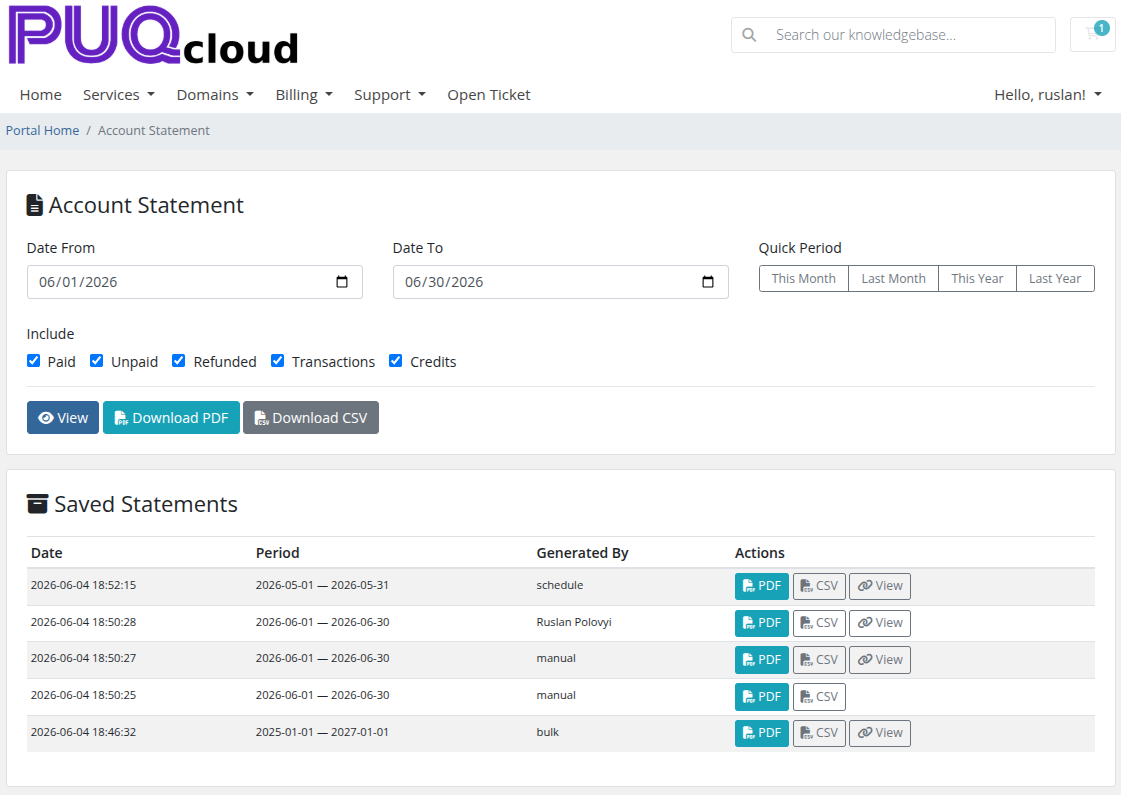Viewport: 1121px width, 795px height.
Task: Click the period cell 2025-01-01 — 2027-01-01
Action: point(322,732)
